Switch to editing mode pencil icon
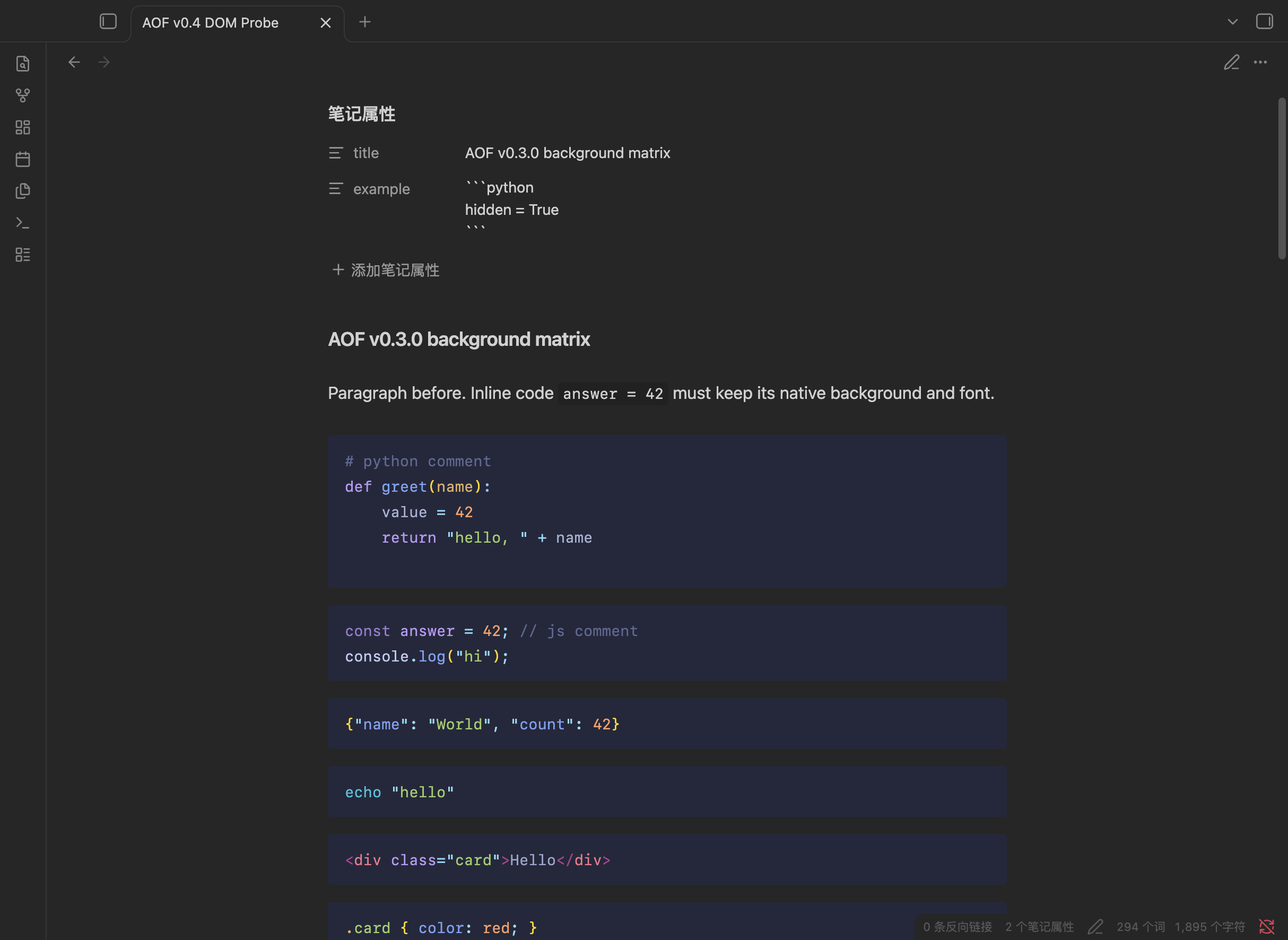This screenshot has height=940, width=1288. coord(1232,62)
